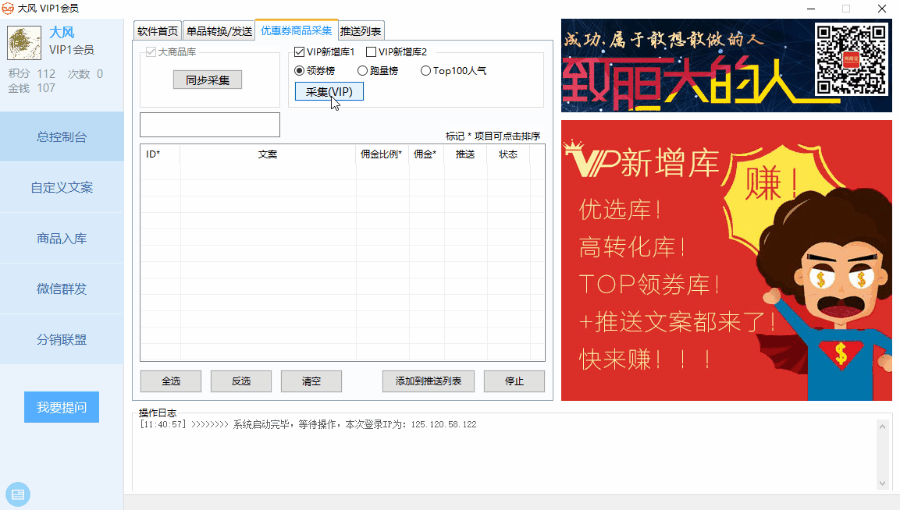The image size is (900, 510).
Task: Click the 反选 button
Action: (x=241, y=381)
